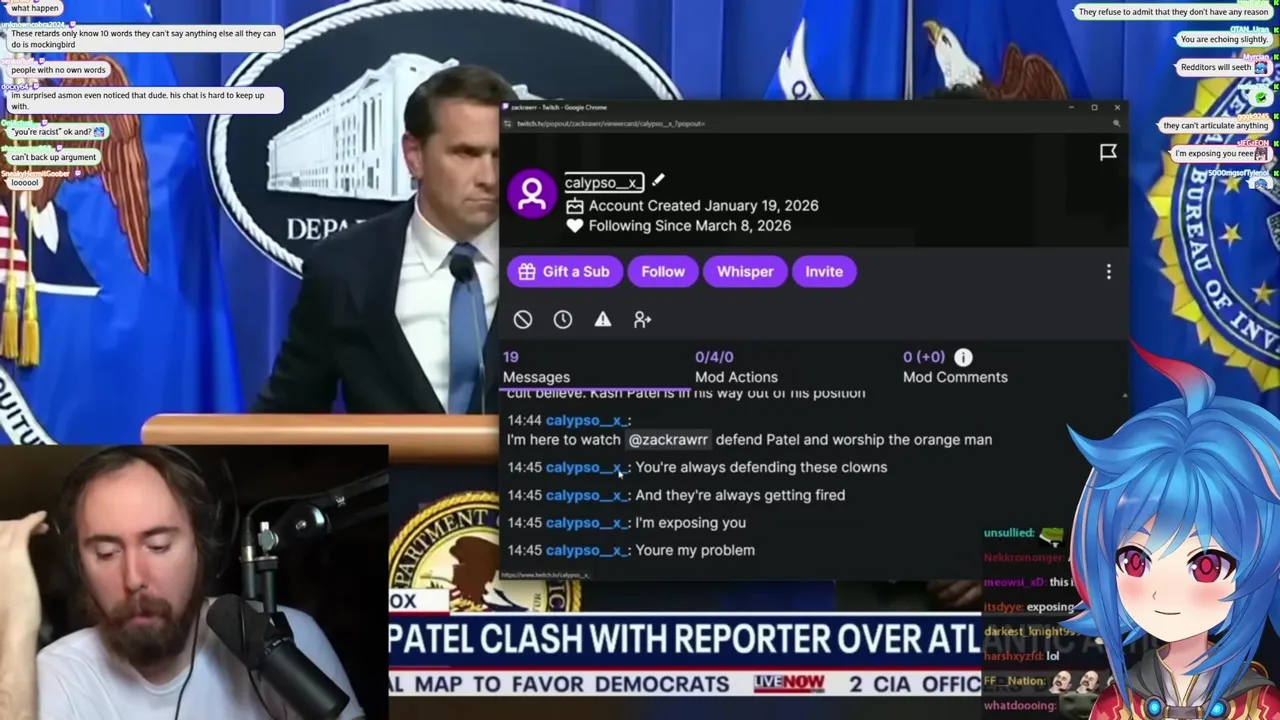Image resolution: width=1280 pixels, height=720 pixels.
Task: Click the report flag icon
Action: (1108, 152)
